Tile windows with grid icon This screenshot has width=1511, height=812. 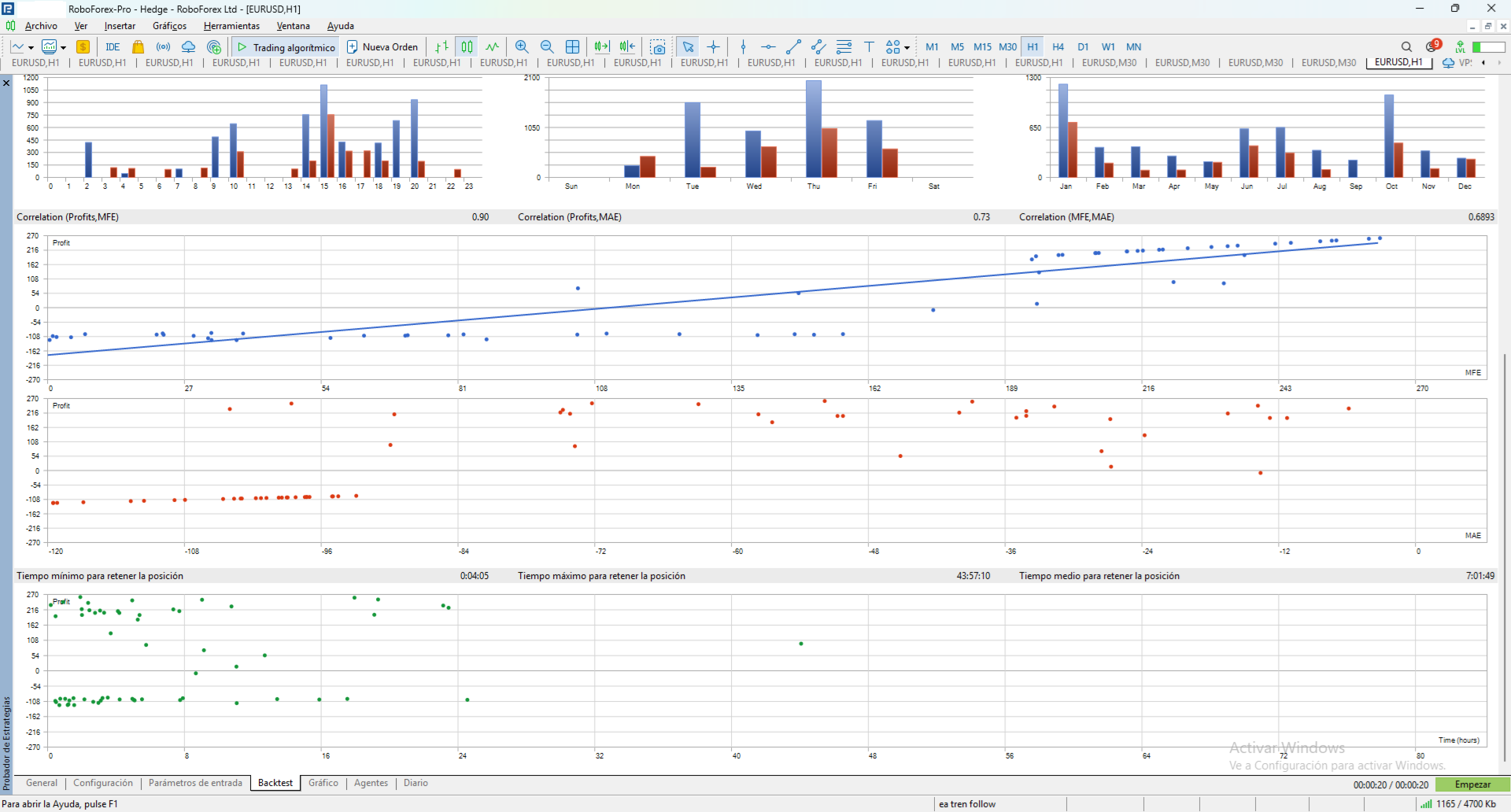tap(572, 47)
